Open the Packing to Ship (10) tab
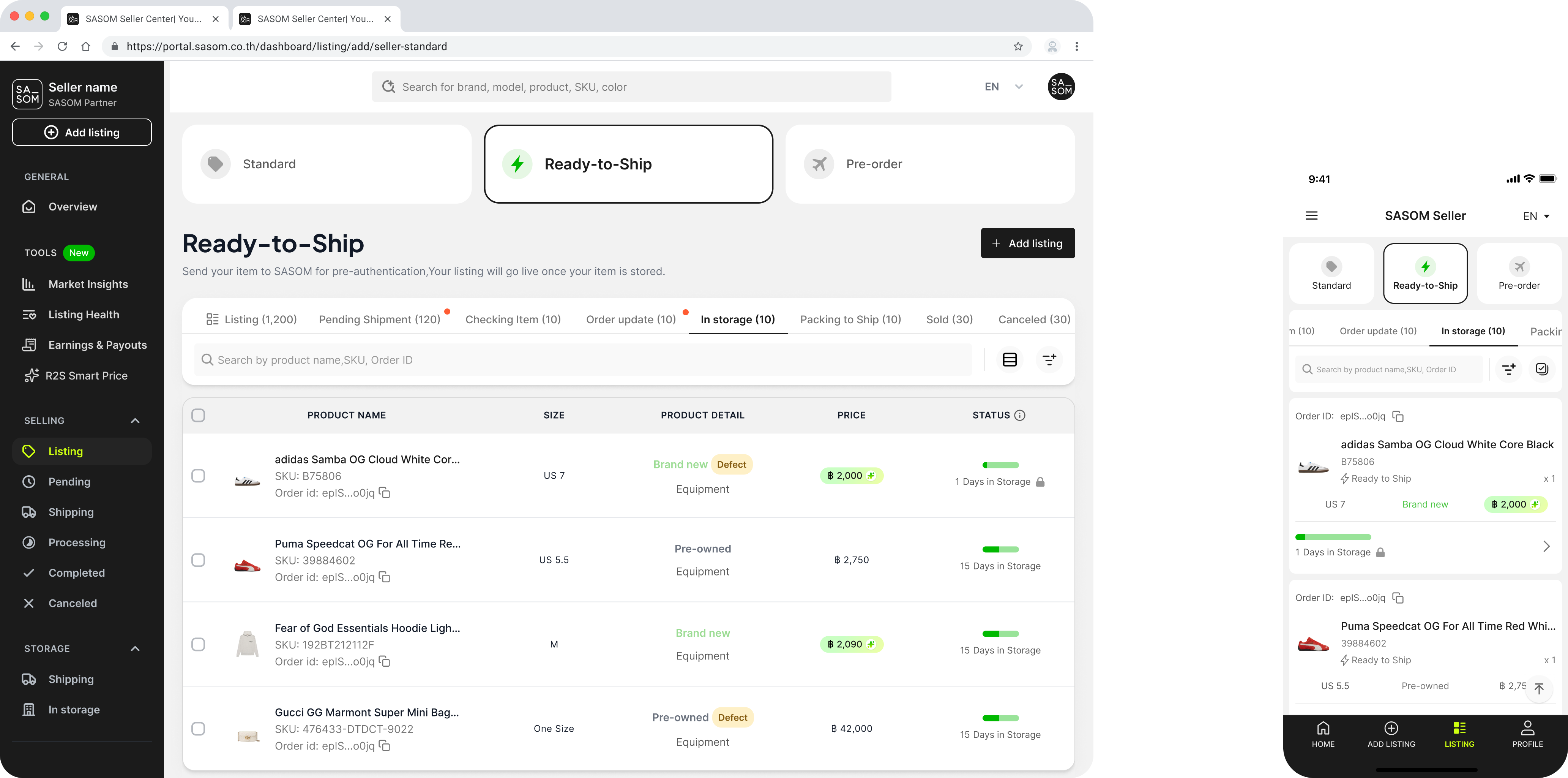The image size is (1568, 778). click(x=850, y=319)
